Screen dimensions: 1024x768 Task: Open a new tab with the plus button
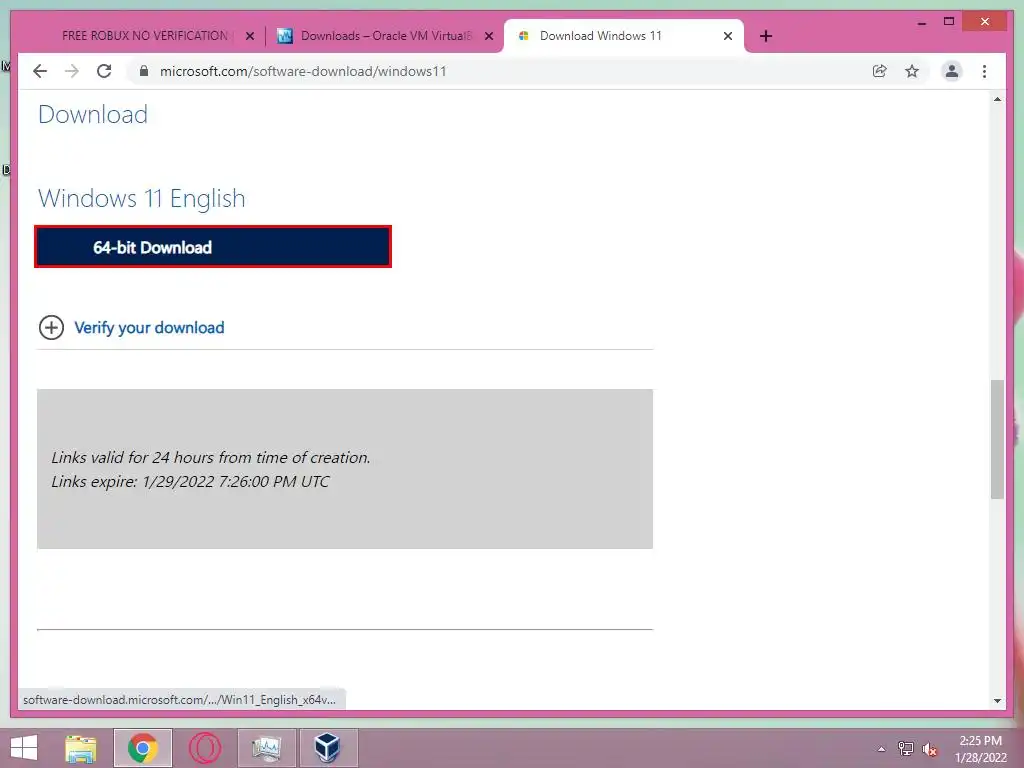point(766,36)
